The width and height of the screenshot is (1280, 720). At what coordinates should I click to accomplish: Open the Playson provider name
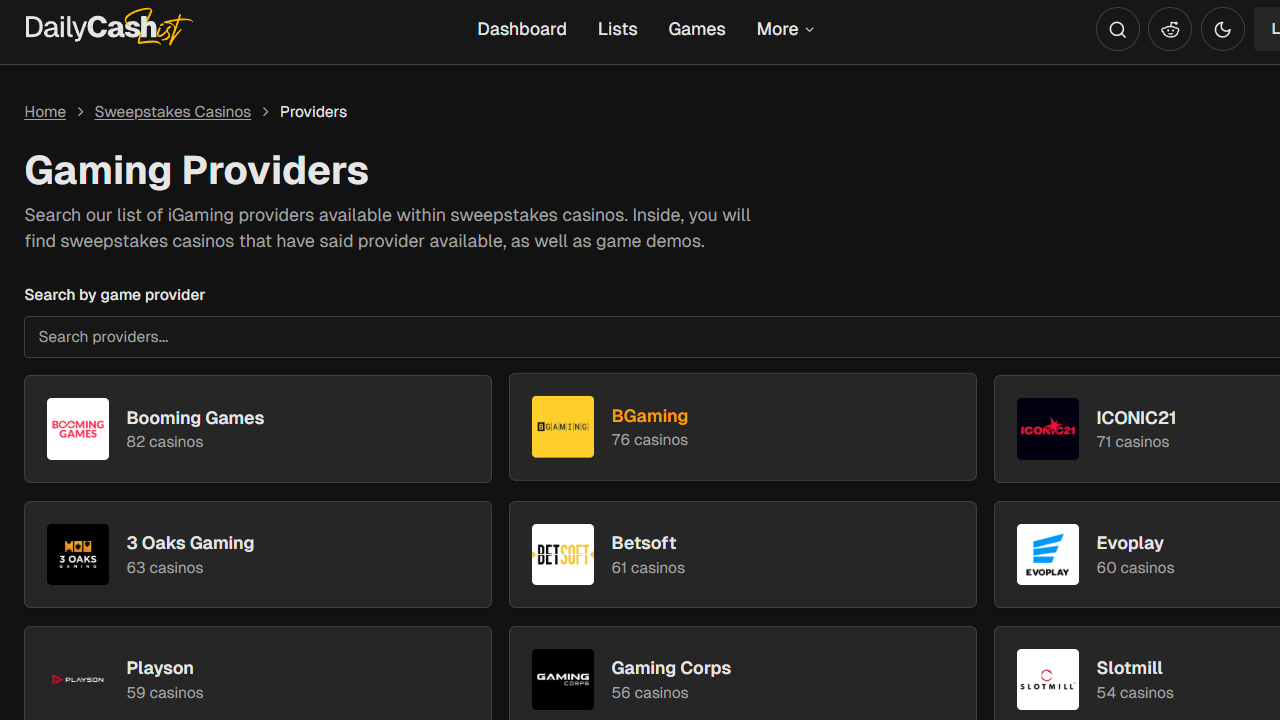click(x=160, y=668)
